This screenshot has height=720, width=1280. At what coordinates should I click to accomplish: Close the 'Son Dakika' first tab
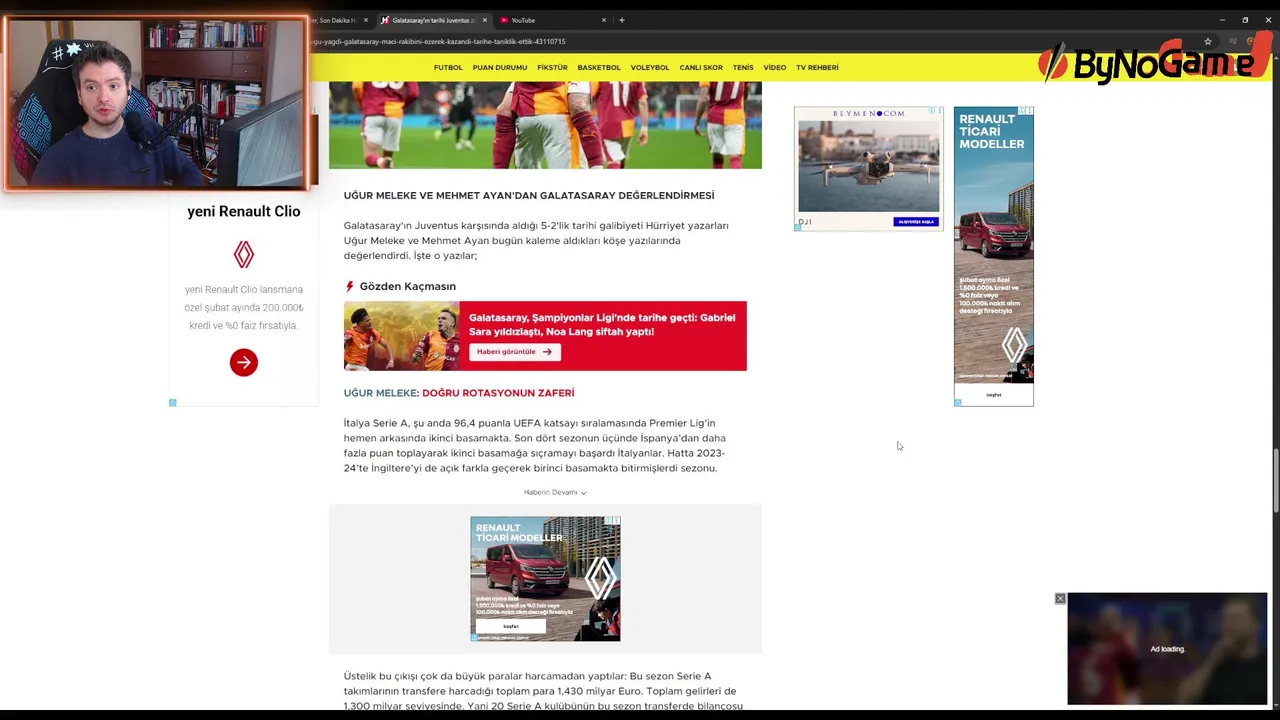coord(366,20)
